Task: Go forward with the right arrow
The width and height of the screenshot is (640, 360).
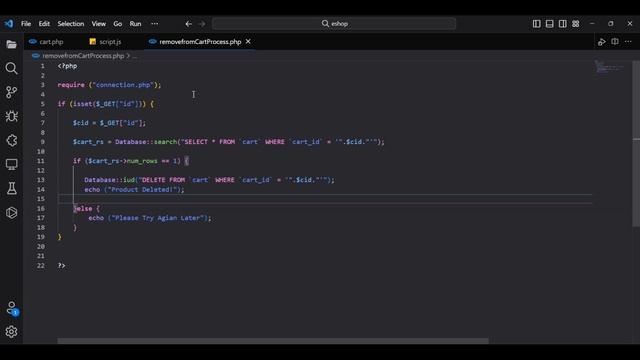Action: click(202, 24)
